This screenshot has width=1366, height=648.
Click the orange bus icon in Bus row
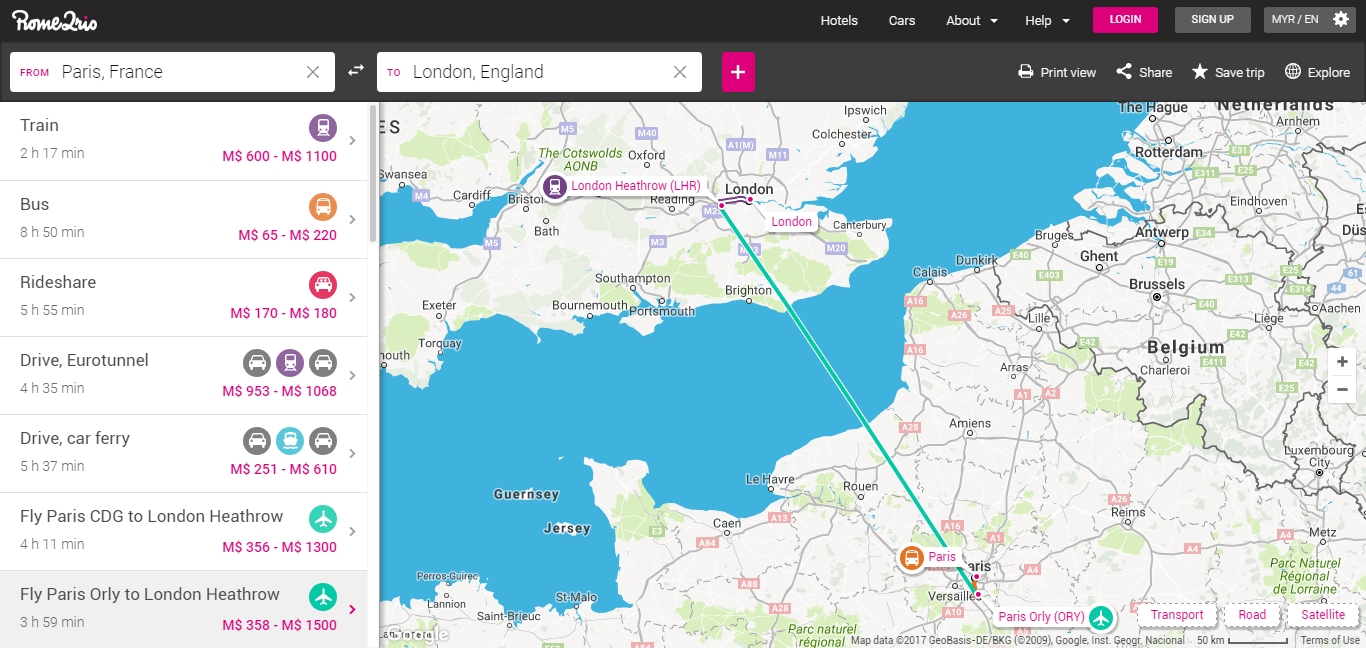322,207
